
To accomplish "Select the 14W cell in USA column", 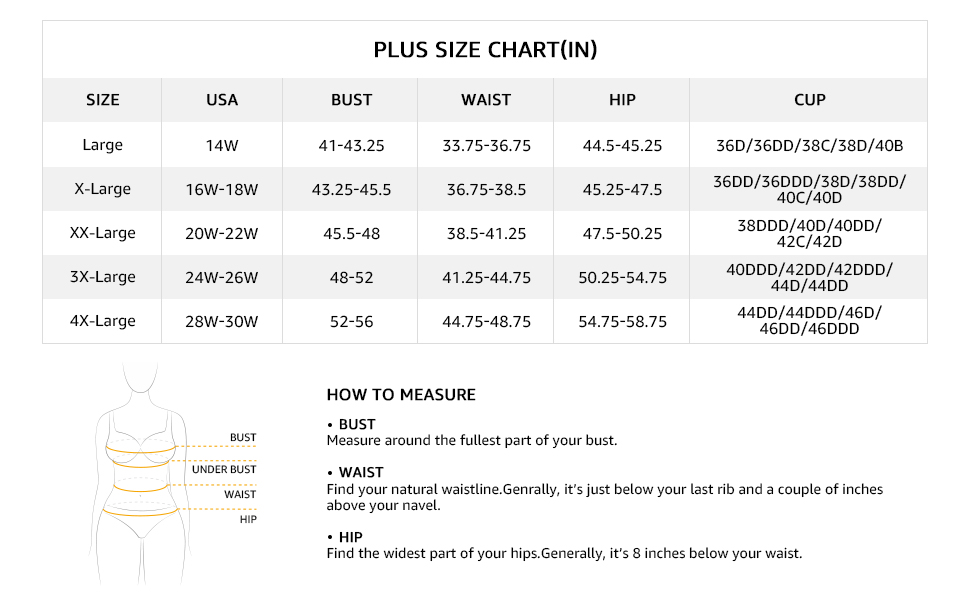I will point(222,145).
